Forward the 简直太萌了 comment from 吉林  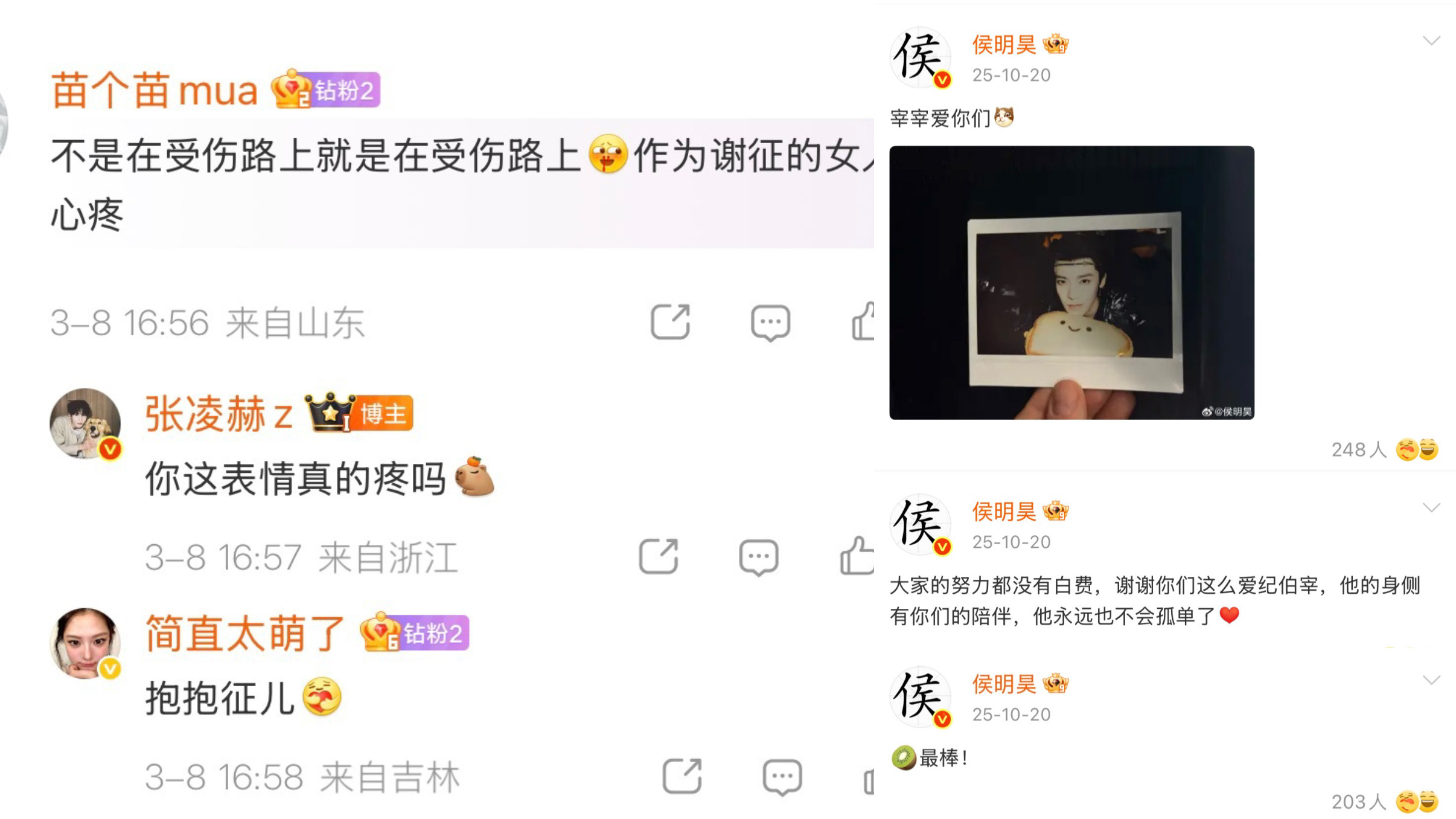[x=682, y=776]
